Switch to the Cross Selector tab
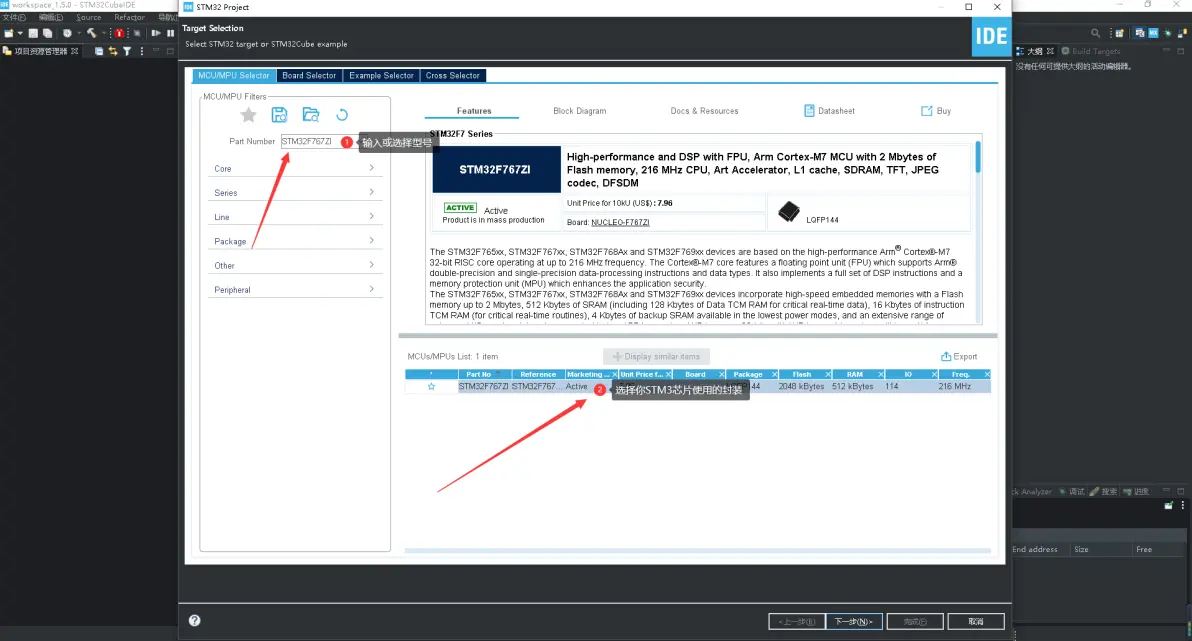 [452, 75]
